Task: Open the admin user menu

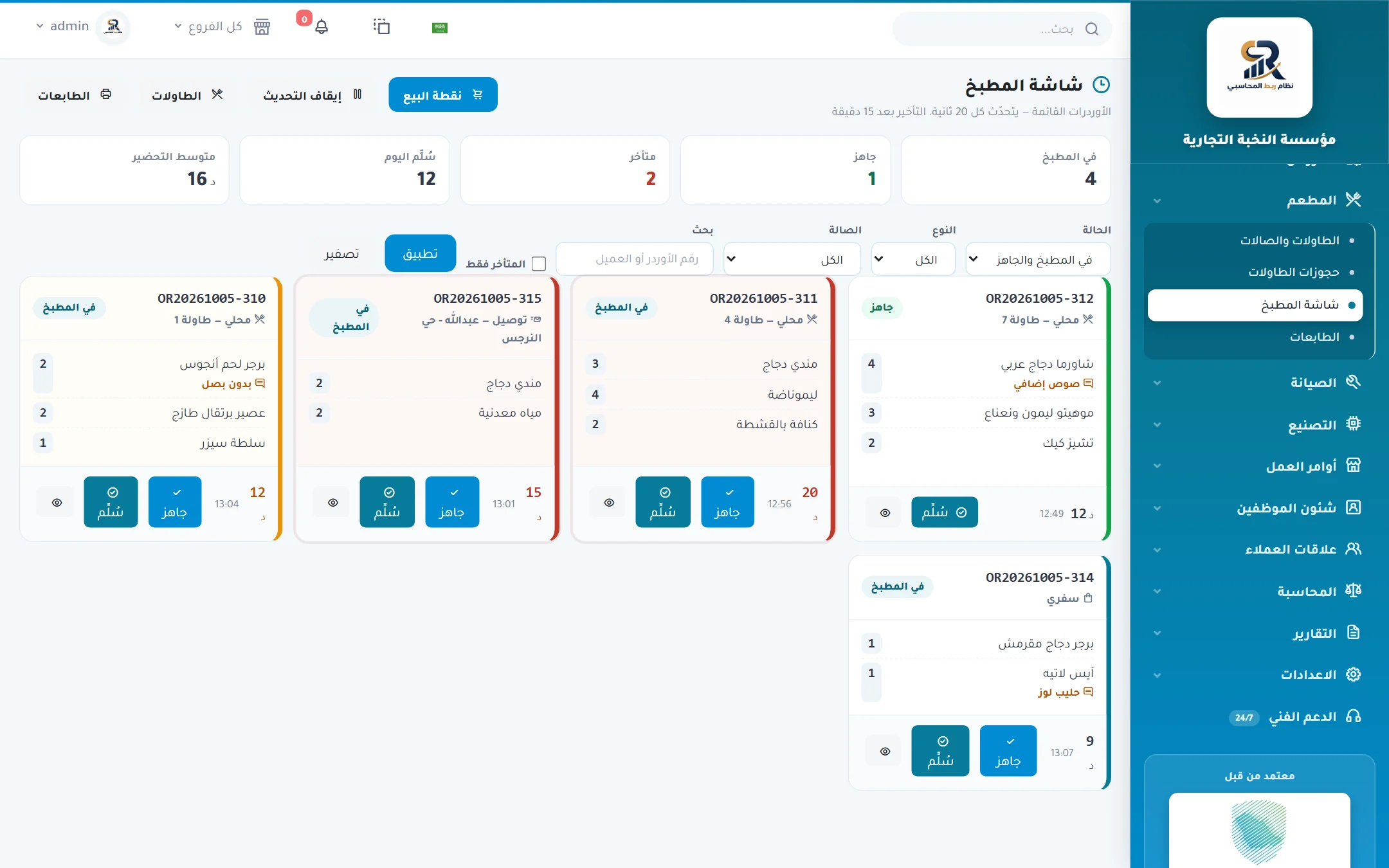Action: click(x=62, y=26)
